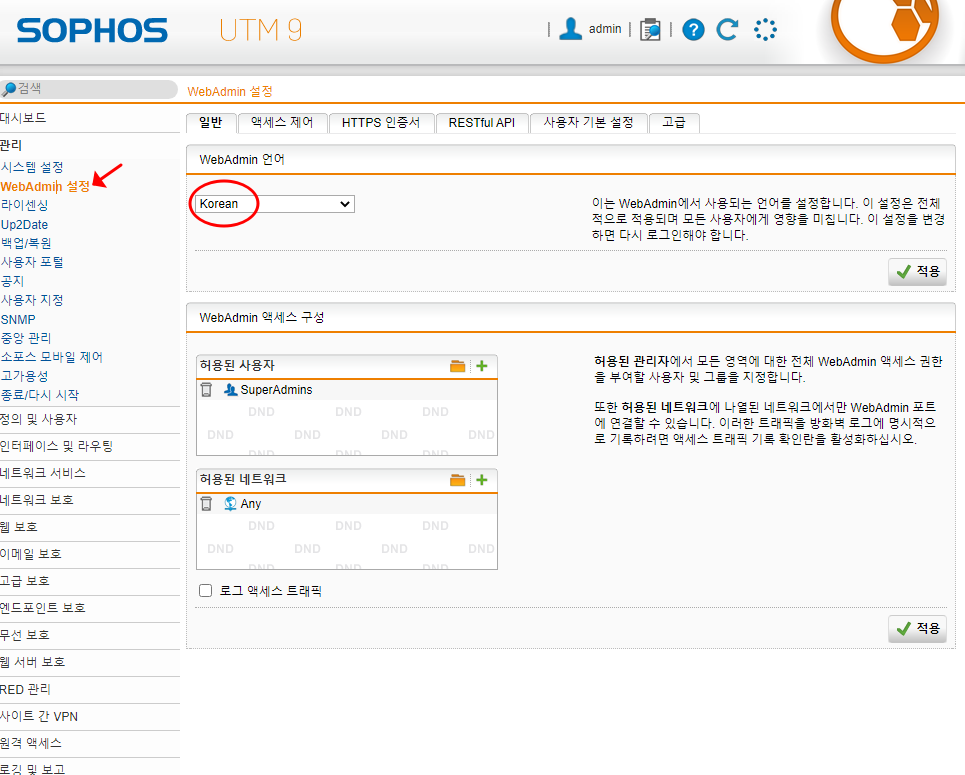Open 대시보드 in sidebar

click(23, 118)
